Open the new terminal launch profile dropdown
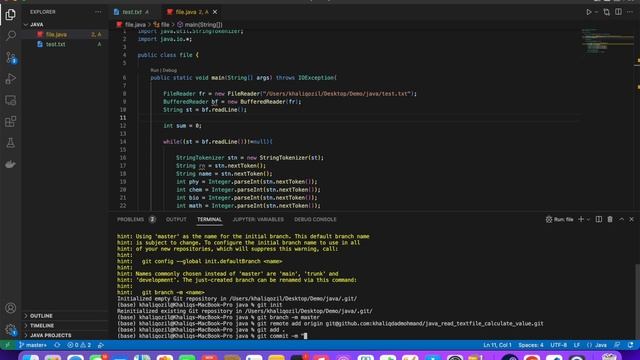Image resolution: width=640 pixels, height=360 pixels. coord(588,219)
